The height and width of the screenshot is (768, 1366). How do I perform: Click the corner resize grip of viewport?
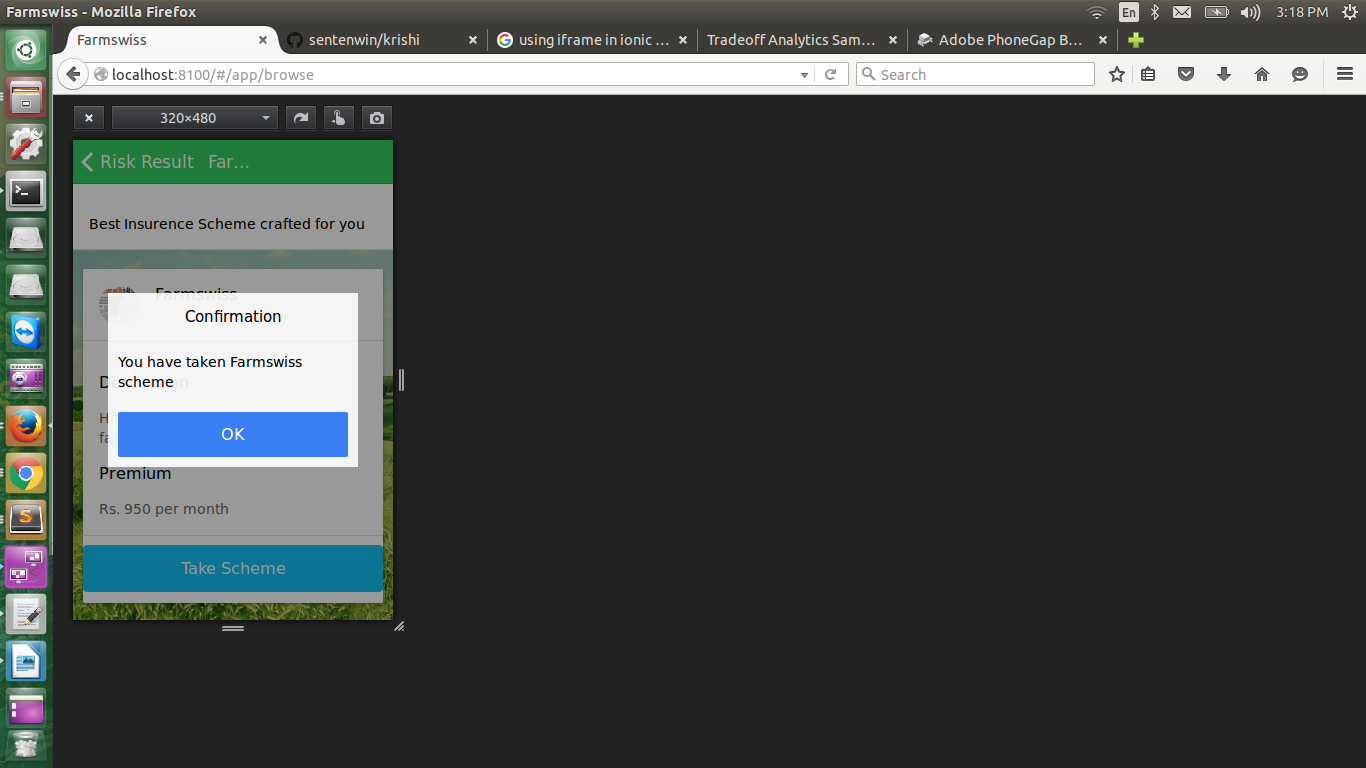399,626
